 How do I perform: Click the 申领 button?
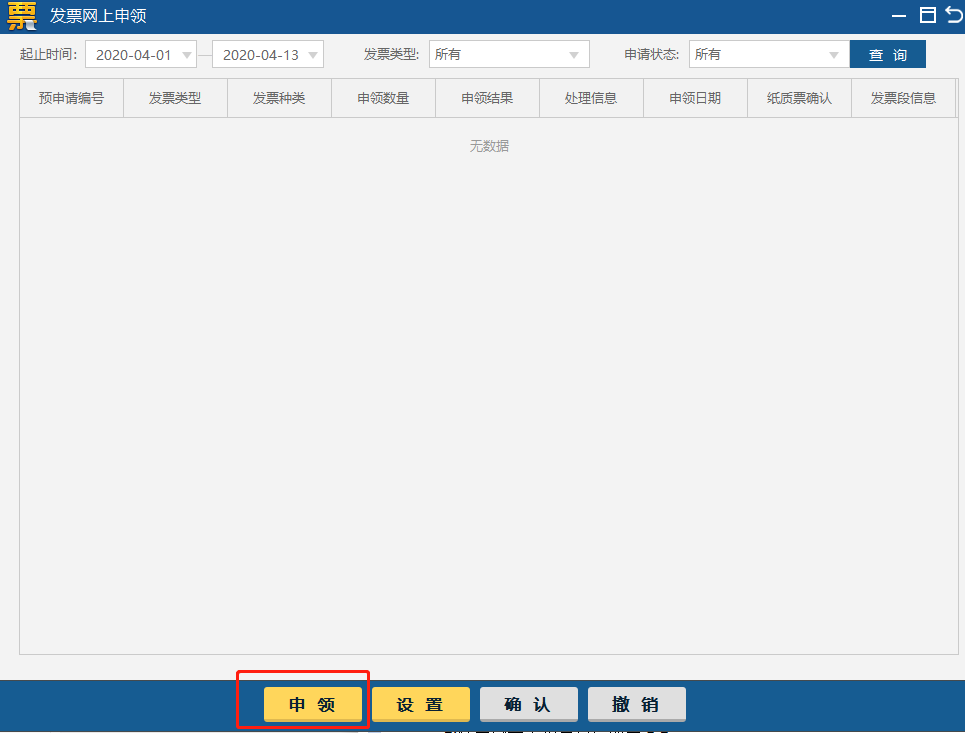[313, 704]
